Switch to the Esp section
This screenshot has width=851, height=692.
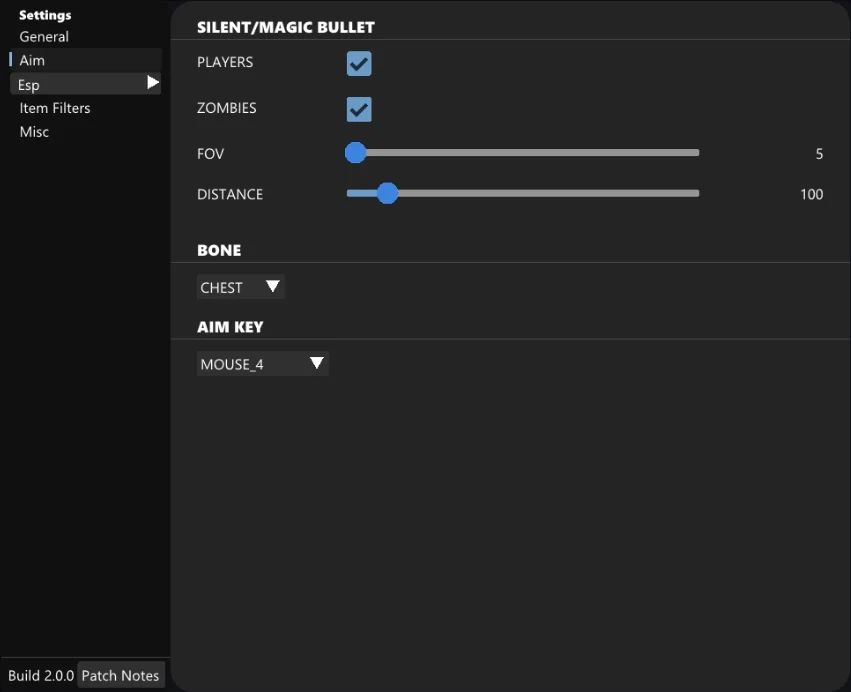[29, 85]
